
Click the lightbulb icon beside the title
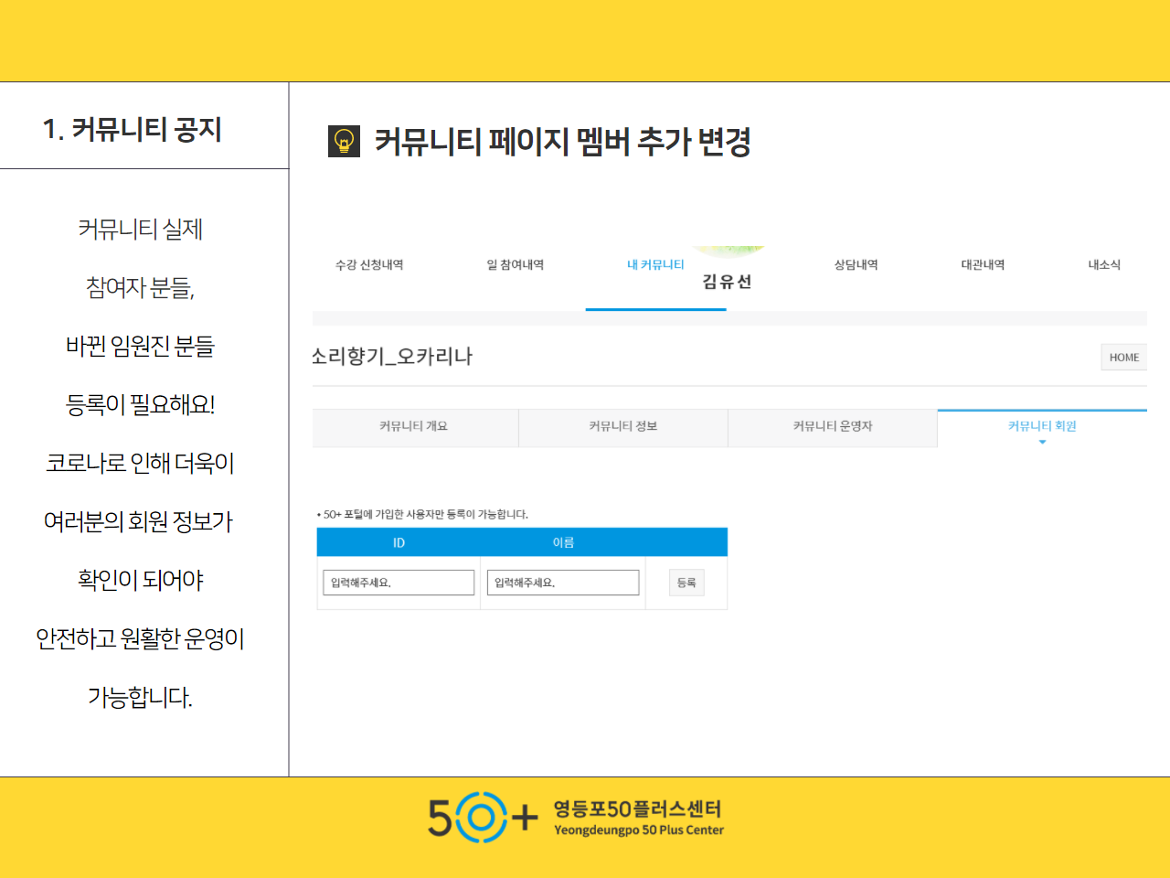pos(344,142)
